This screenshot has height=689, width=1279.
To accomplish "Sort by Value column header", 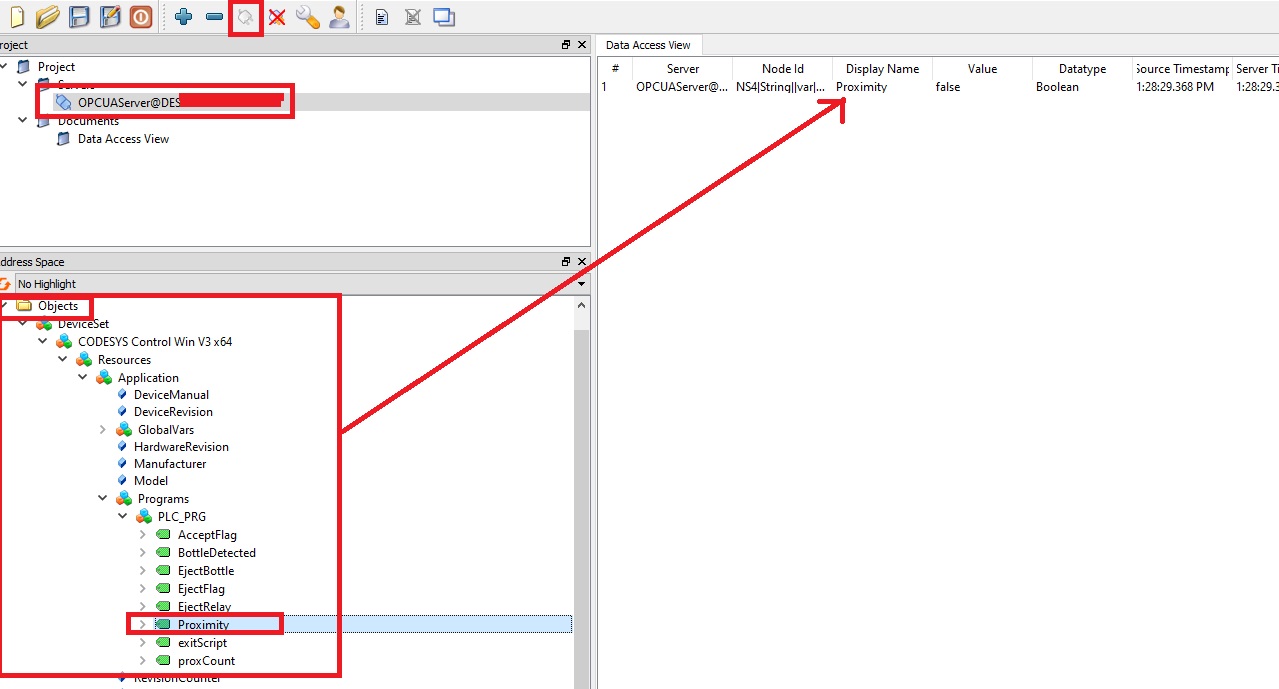I will 982,69.
